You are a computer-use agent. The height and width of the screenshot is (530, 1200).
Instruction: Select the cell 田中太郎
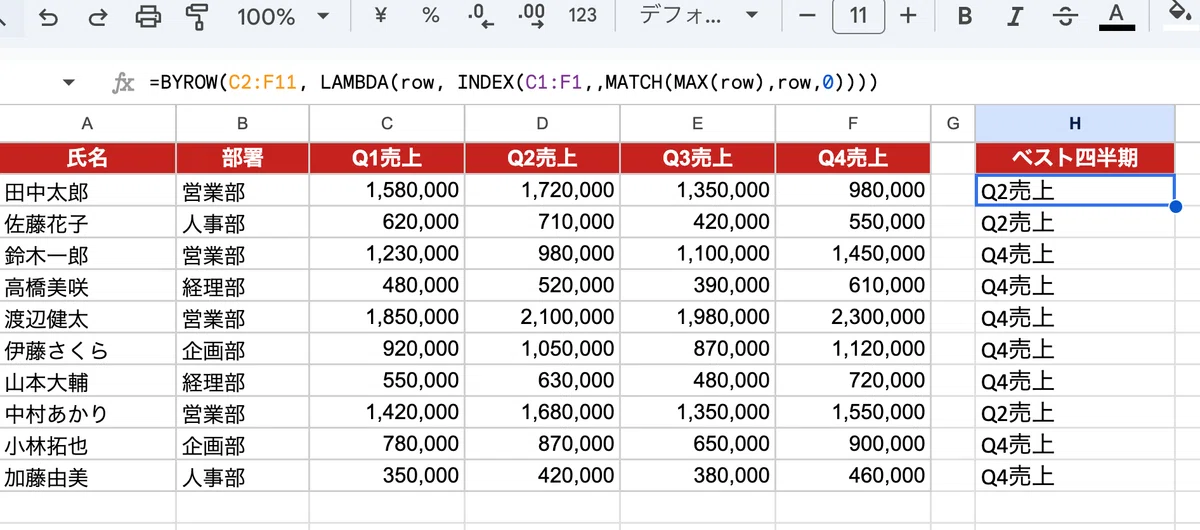(88, 191)
